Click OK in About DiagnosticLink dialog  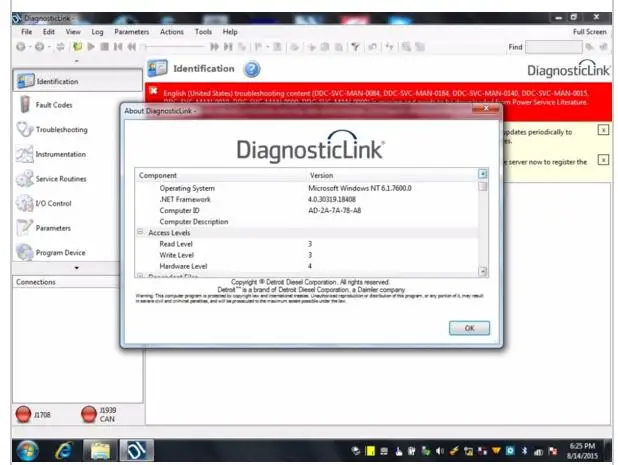coord(469,328)
